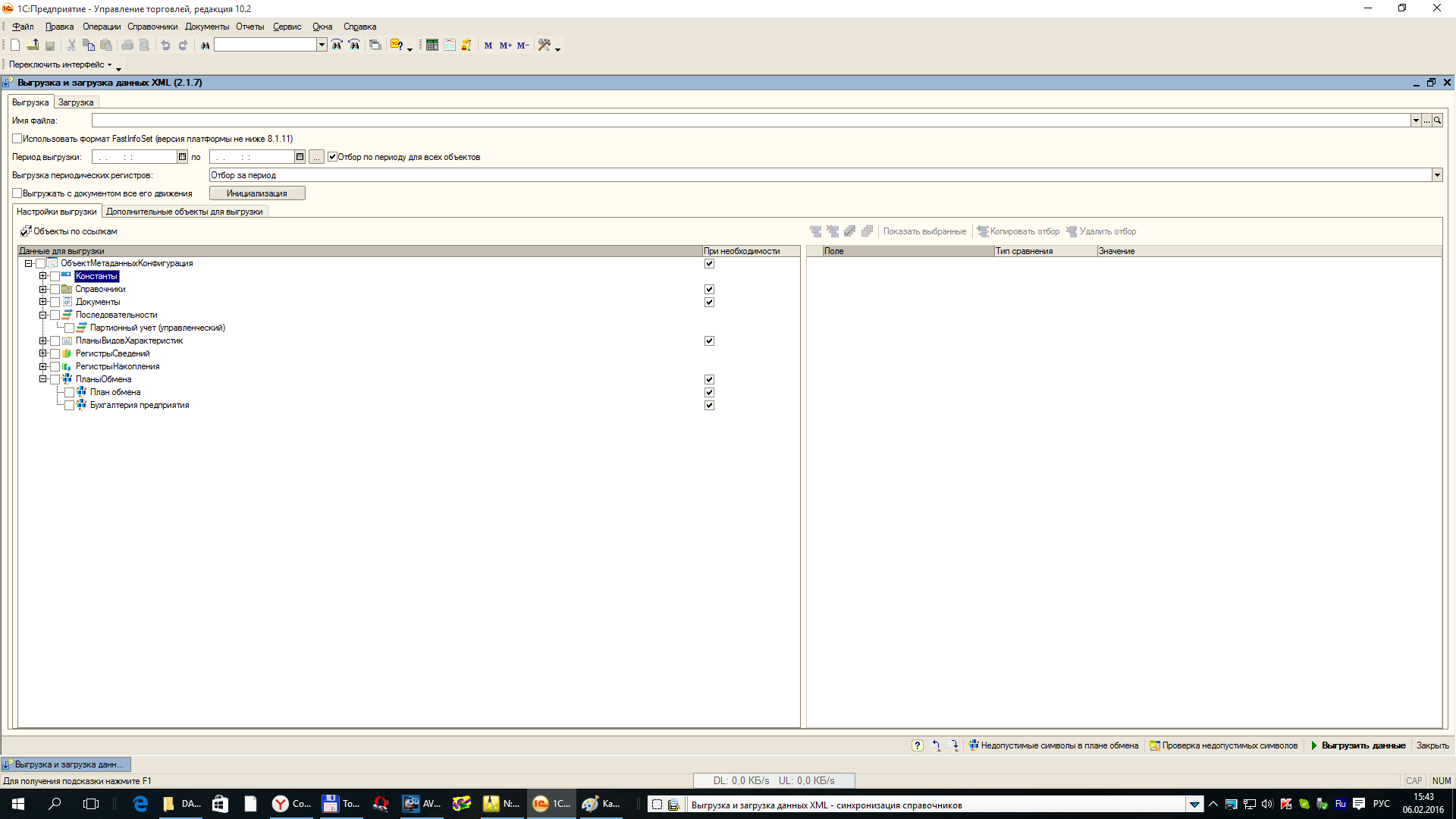The width and height of the screenshot is (1456, 819).
Task: Click the M- memory subtract button
Action: [x=523, y=45]
